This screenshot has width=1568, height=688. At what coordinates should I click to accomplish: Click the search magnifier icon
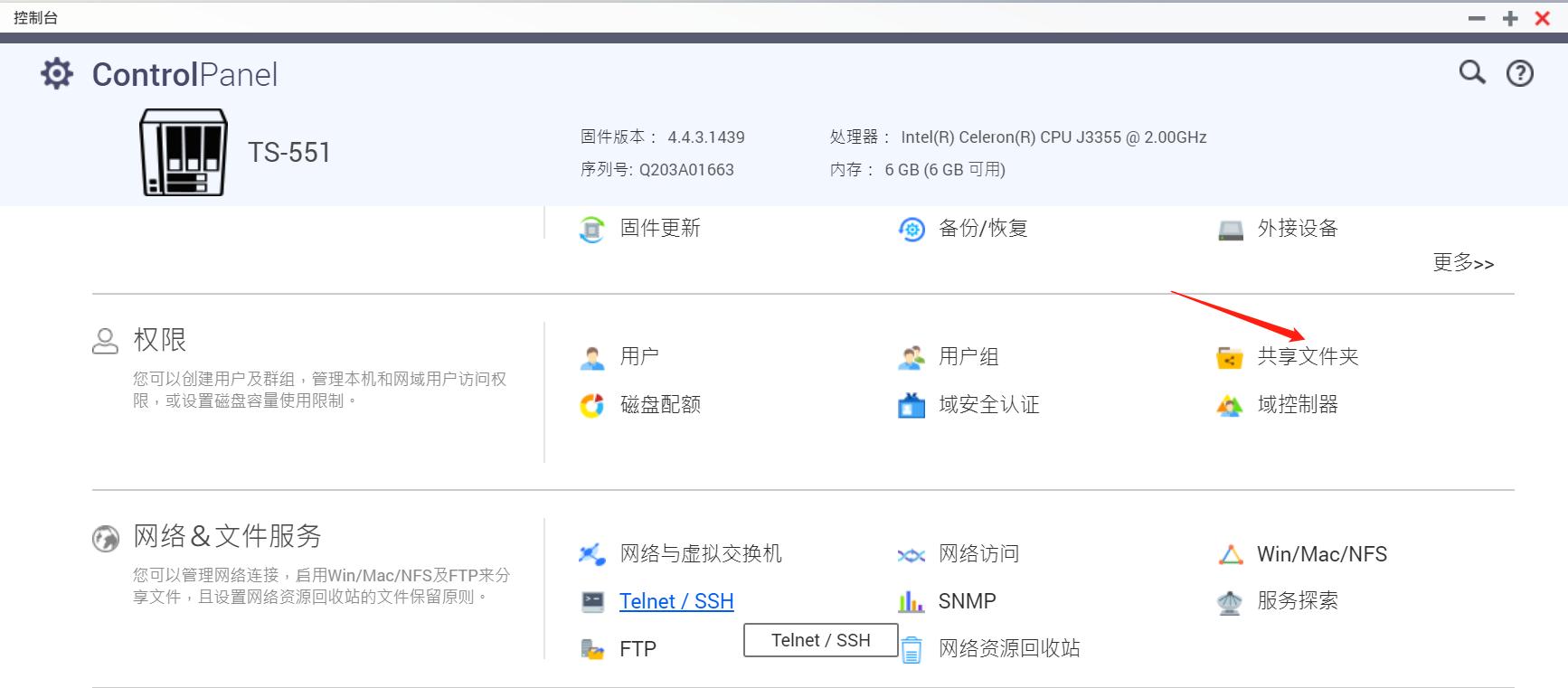click(1472, 72)
